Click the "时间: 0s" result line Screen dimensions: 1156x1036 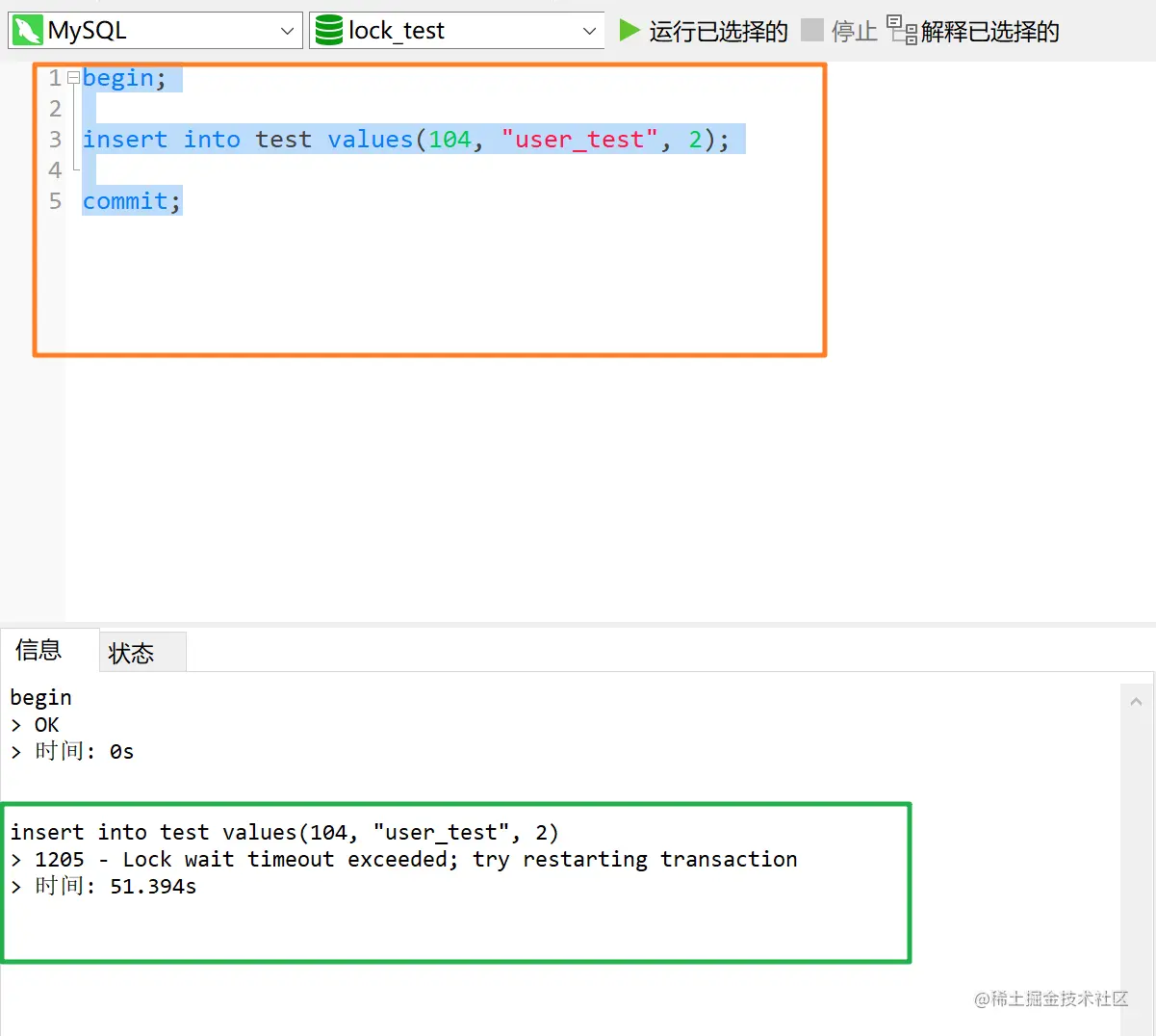click(x=72, y=751)
